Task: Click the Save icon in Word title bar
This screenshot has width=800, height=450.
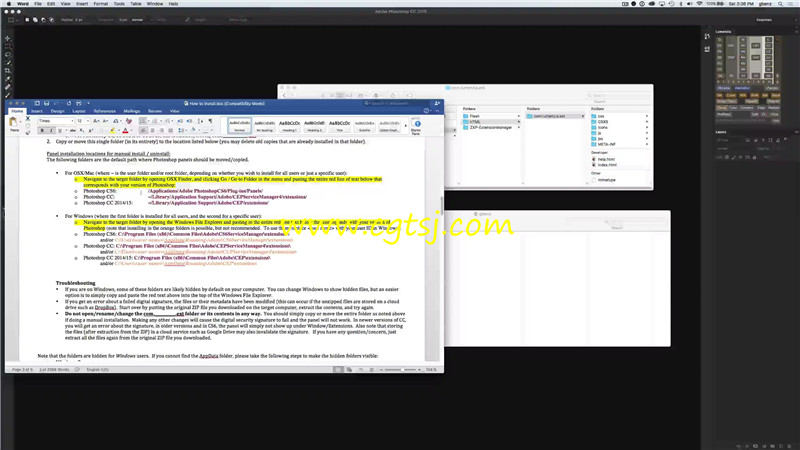Action: pyautogui.click(x=46, y=103)
